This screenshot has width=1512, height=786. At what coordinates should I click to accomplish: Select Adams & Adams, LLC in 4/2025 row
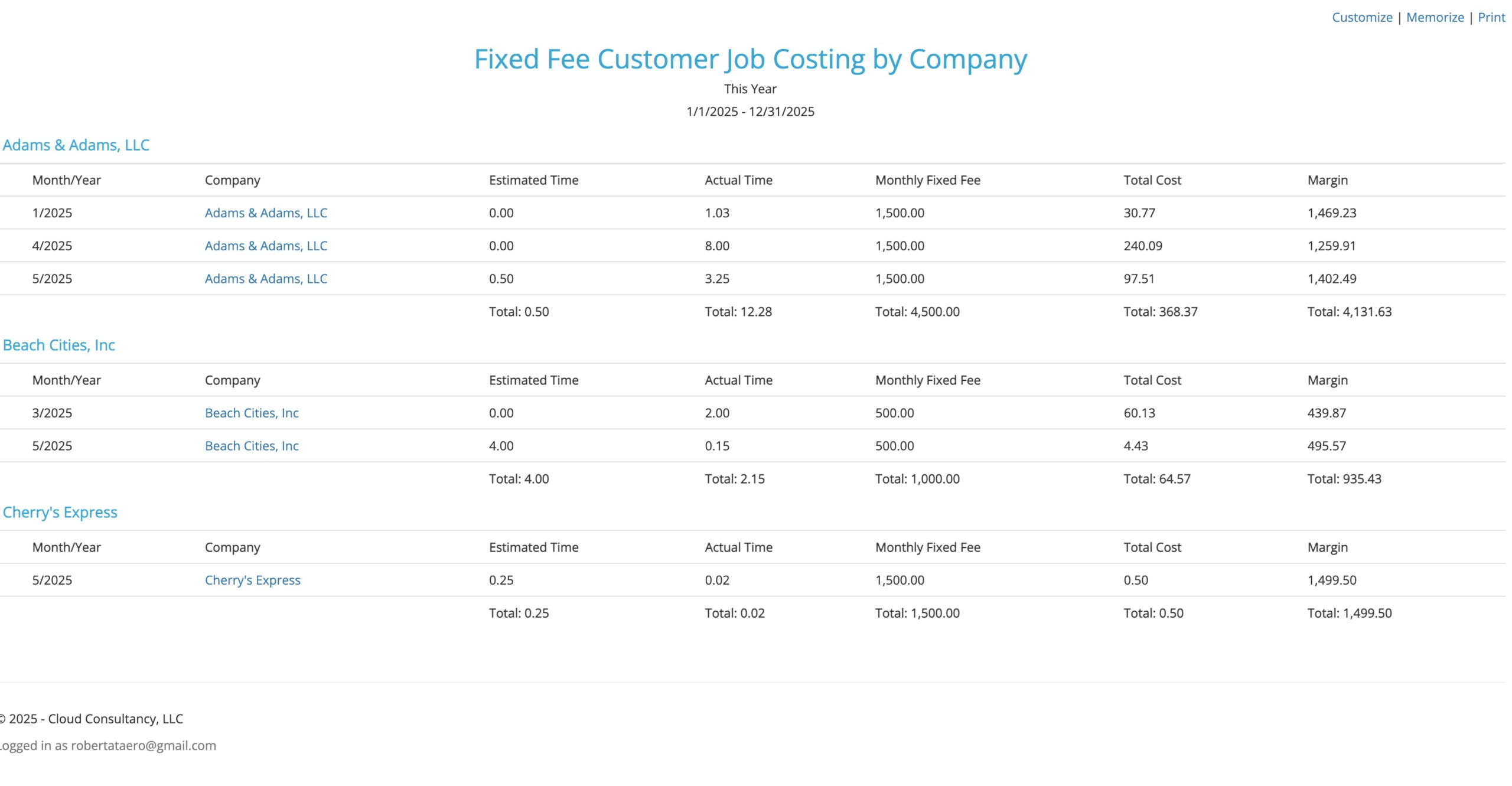[266, 246]
